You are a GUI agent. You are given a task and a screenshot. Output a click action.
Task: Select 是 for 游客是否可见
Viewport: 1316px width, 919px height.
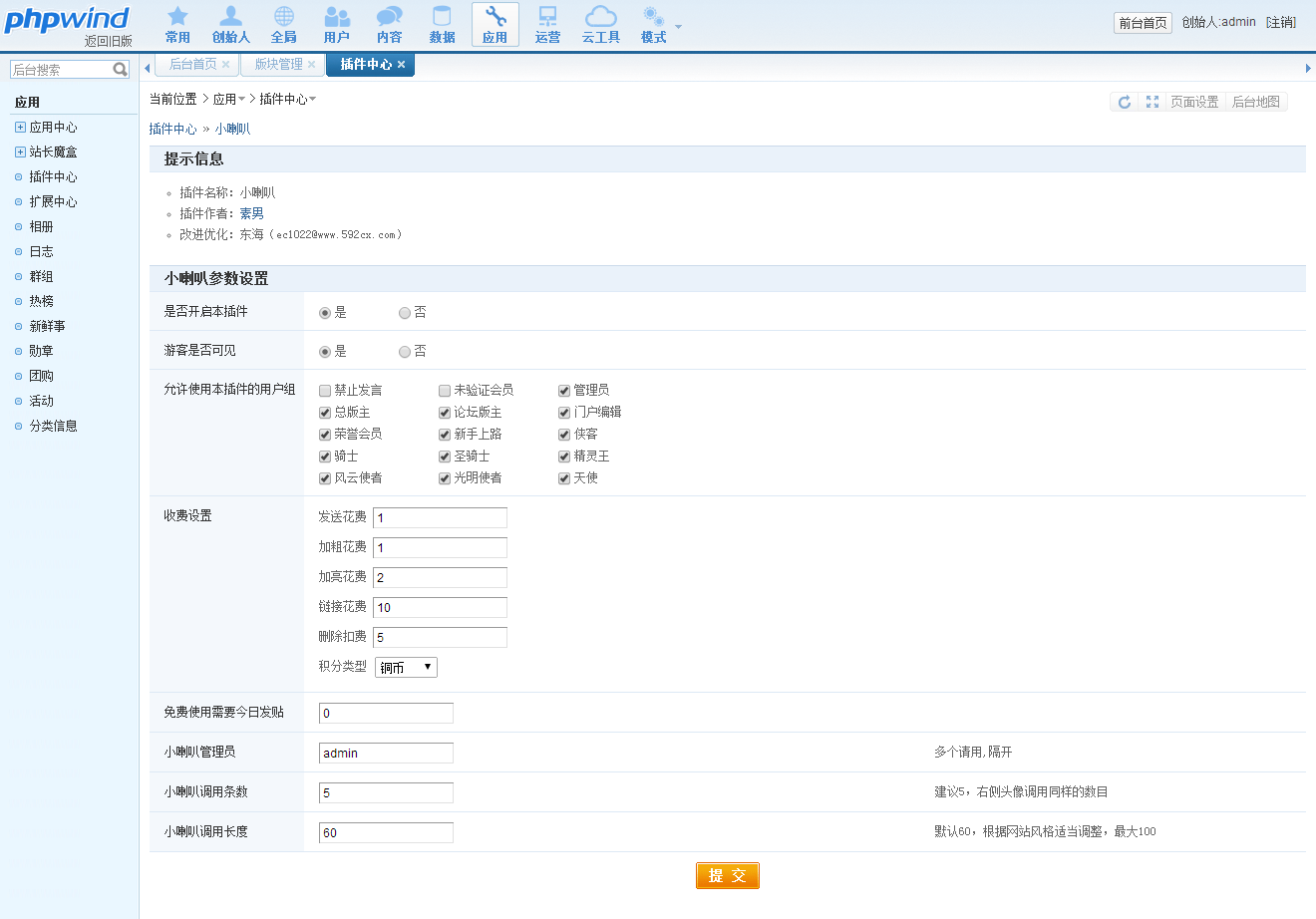point(325,352)
